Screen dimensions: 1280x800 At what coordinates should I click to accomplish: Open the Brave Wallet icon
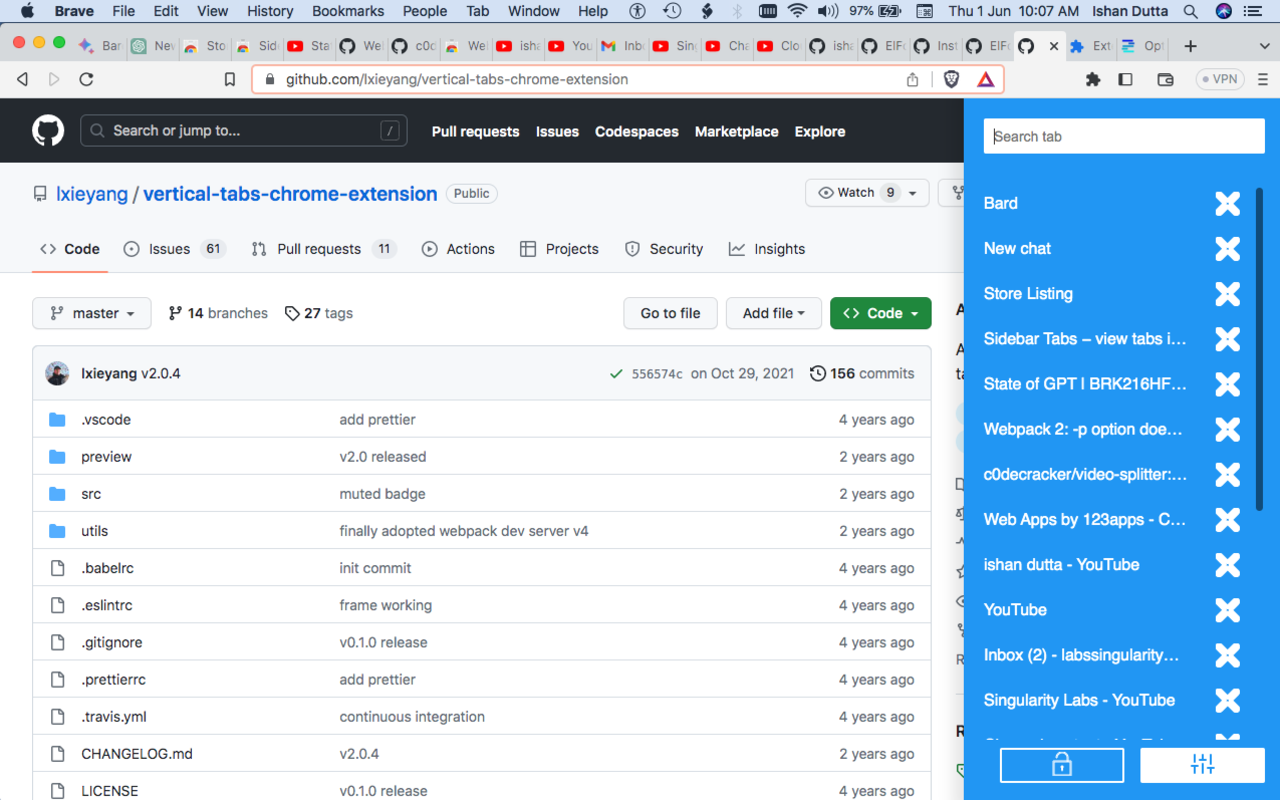click(x=1164, y=78)
